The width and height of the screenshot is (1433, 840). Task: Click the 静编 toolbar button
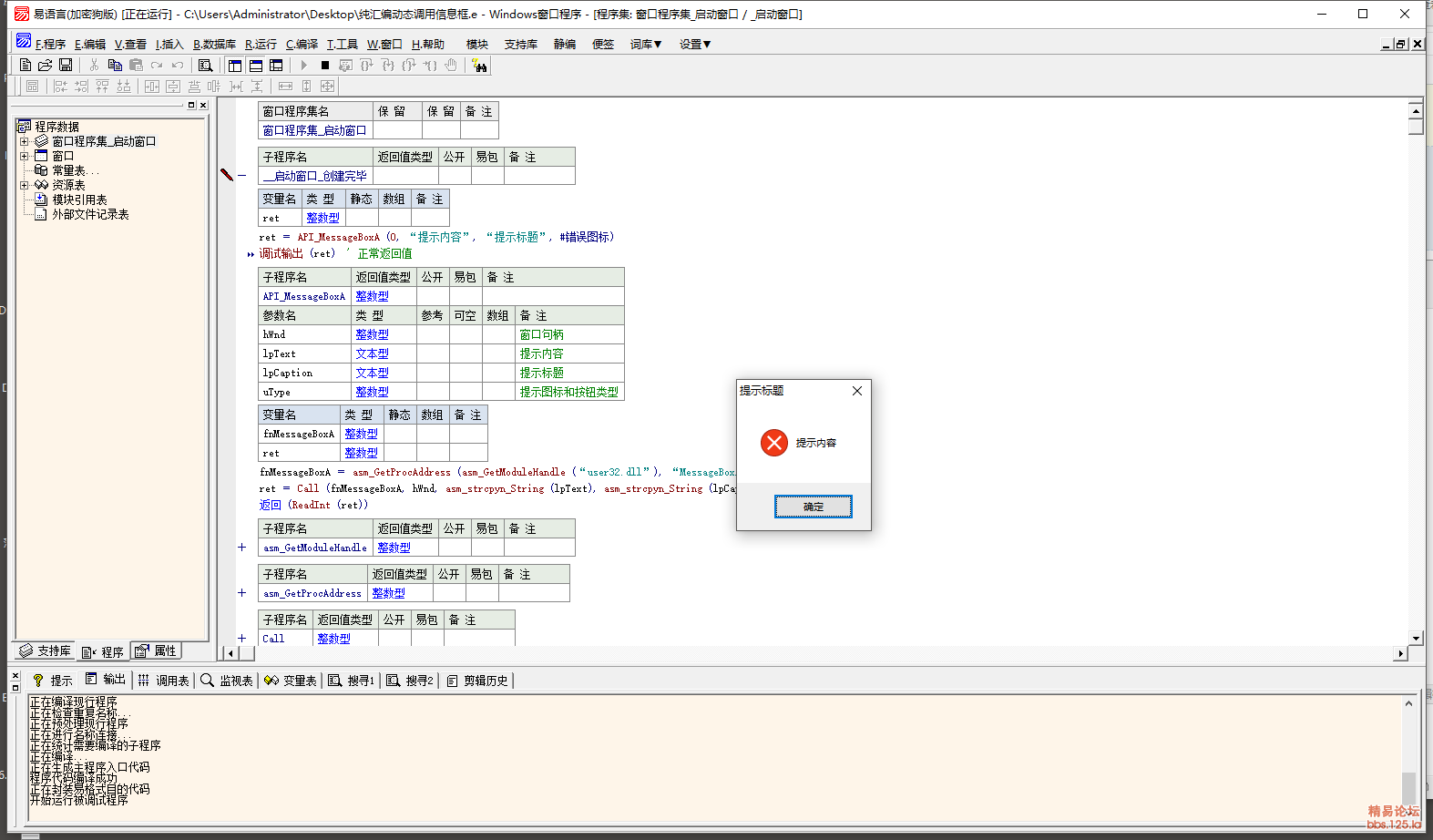565,44
